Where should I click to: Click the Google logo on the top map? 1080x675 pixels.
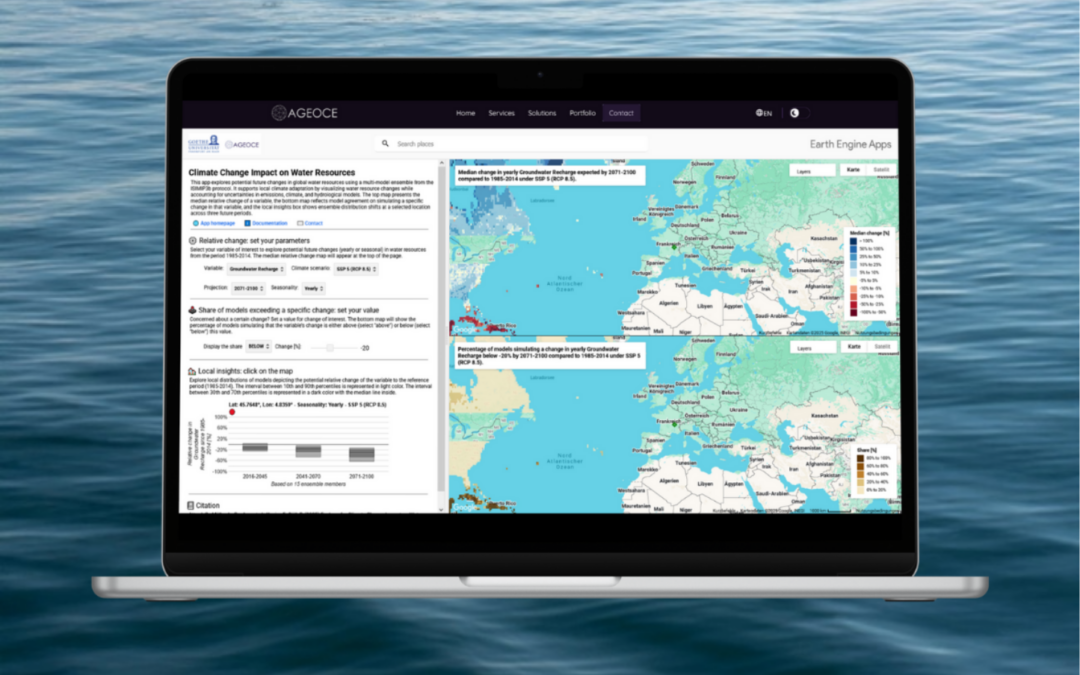[x=464, y=330]
